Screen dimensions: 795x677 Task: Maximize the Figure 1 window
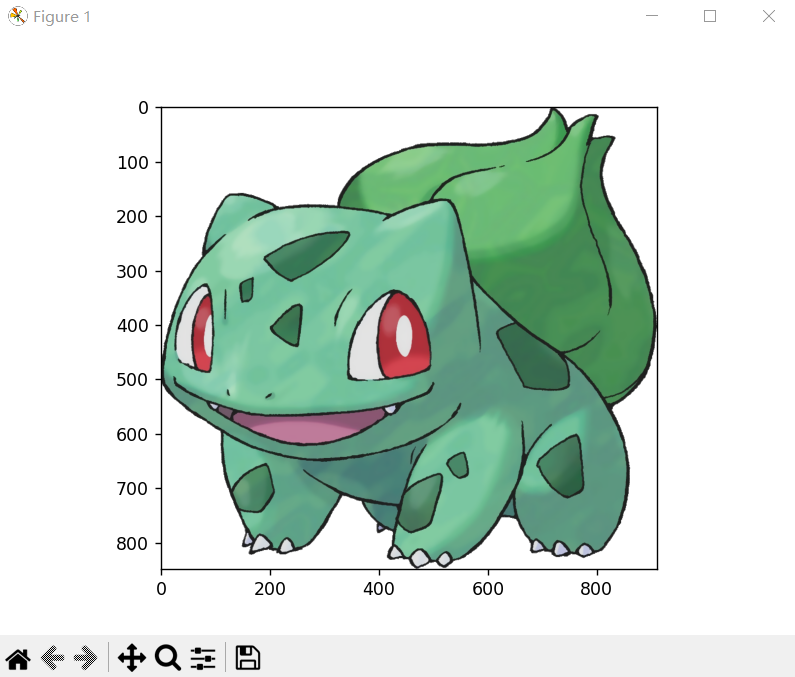pos(710,16)
